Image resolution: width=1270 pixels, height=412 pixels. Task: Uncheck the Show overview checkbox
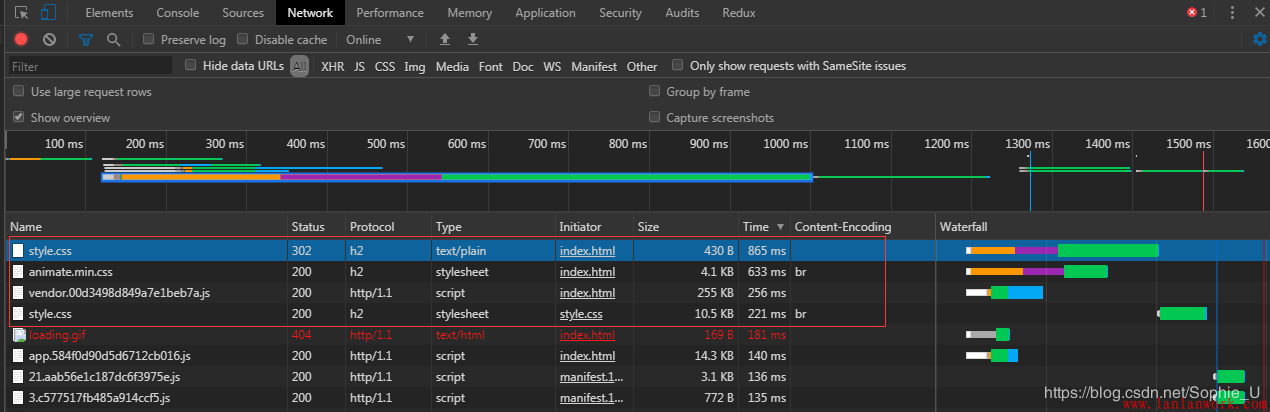19,117
